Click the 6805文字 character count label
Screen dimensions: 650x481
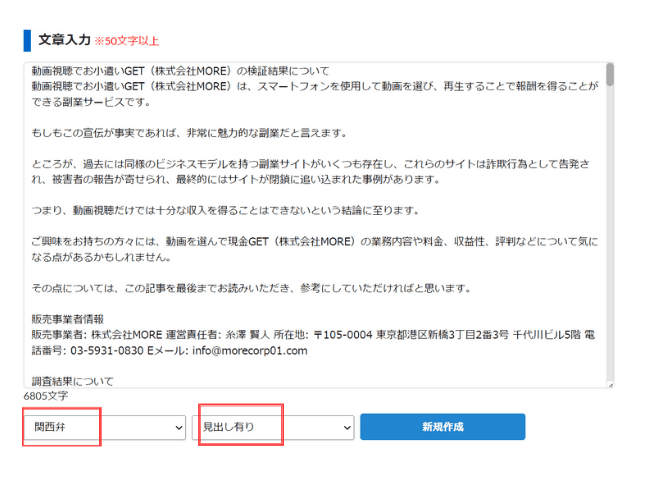point(46,396)
